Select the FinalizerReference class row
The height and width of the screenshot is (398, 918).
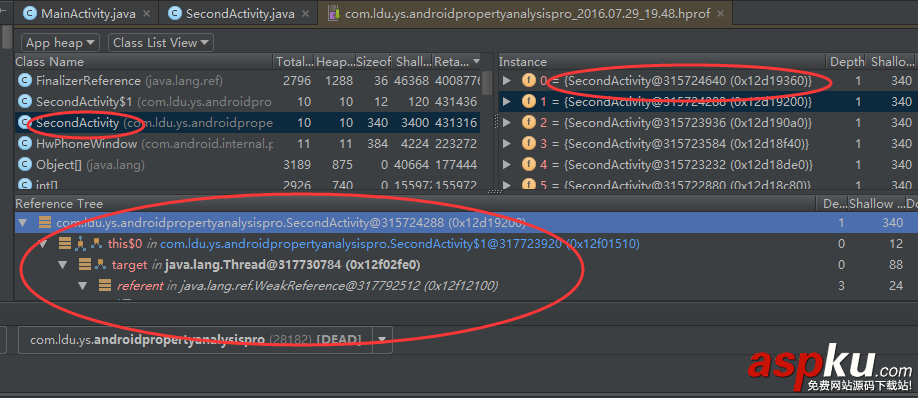coord(247,81)
